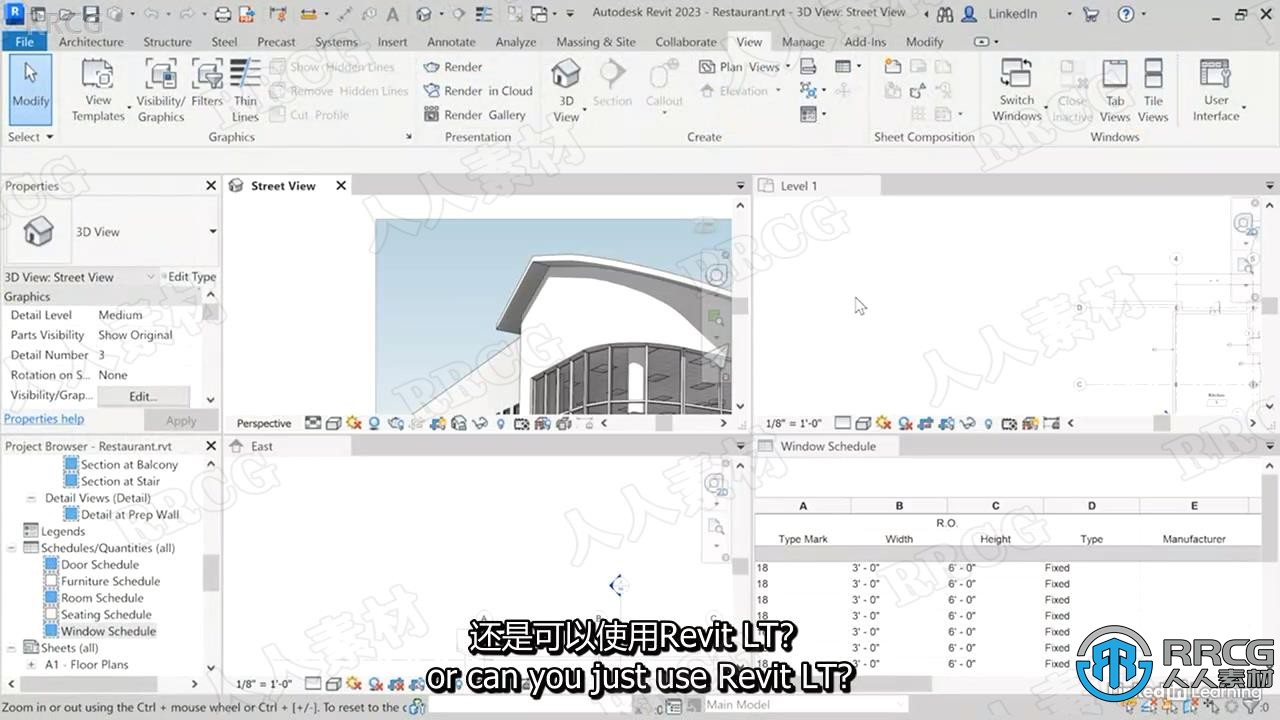The image size is (1280, 720).
Task: Activate the Window Schedule tab
Action: pyautogui.click(x=828, y=446)
